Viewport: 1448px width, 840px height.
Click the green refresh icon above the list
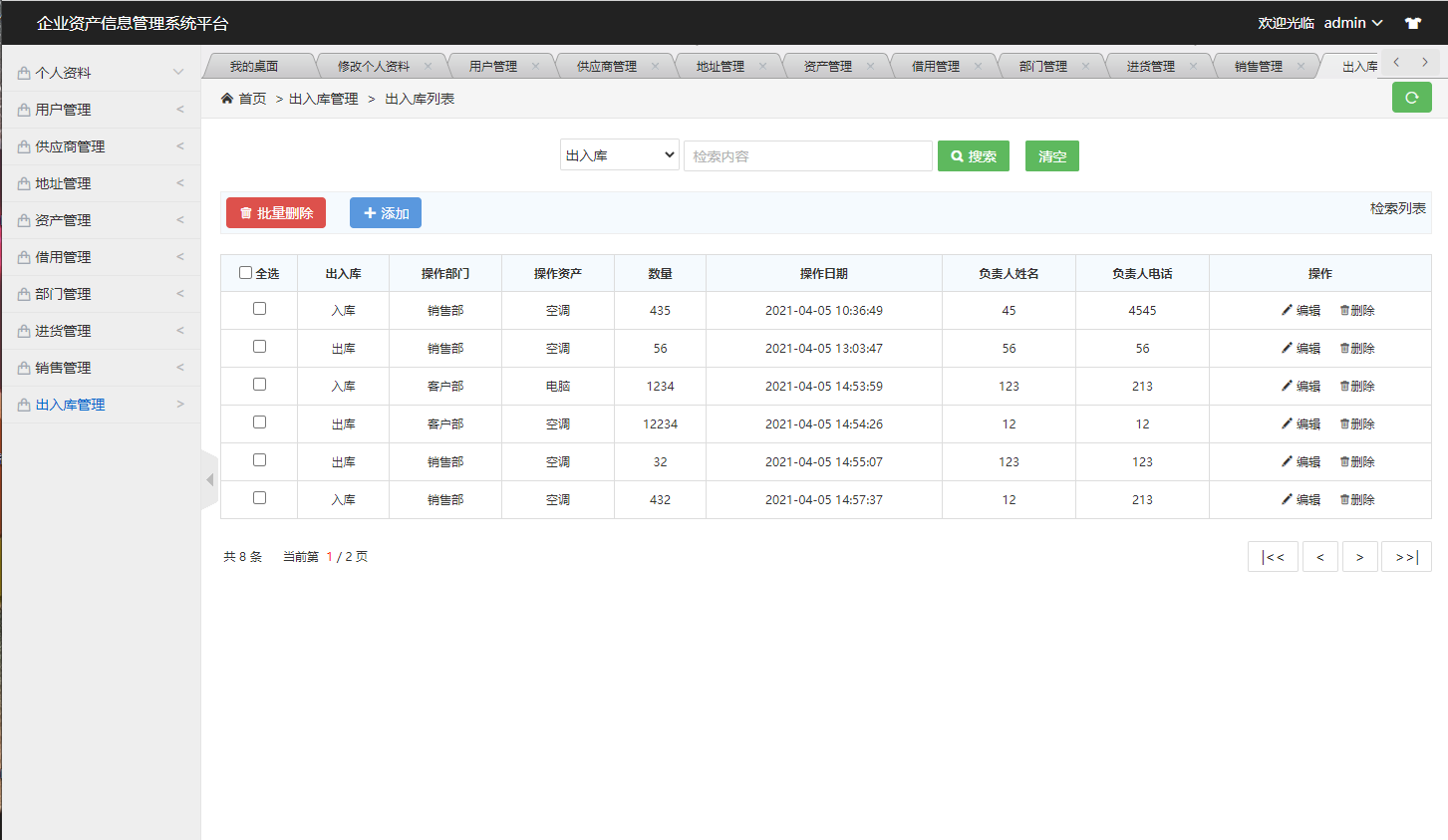[1411, 97]
